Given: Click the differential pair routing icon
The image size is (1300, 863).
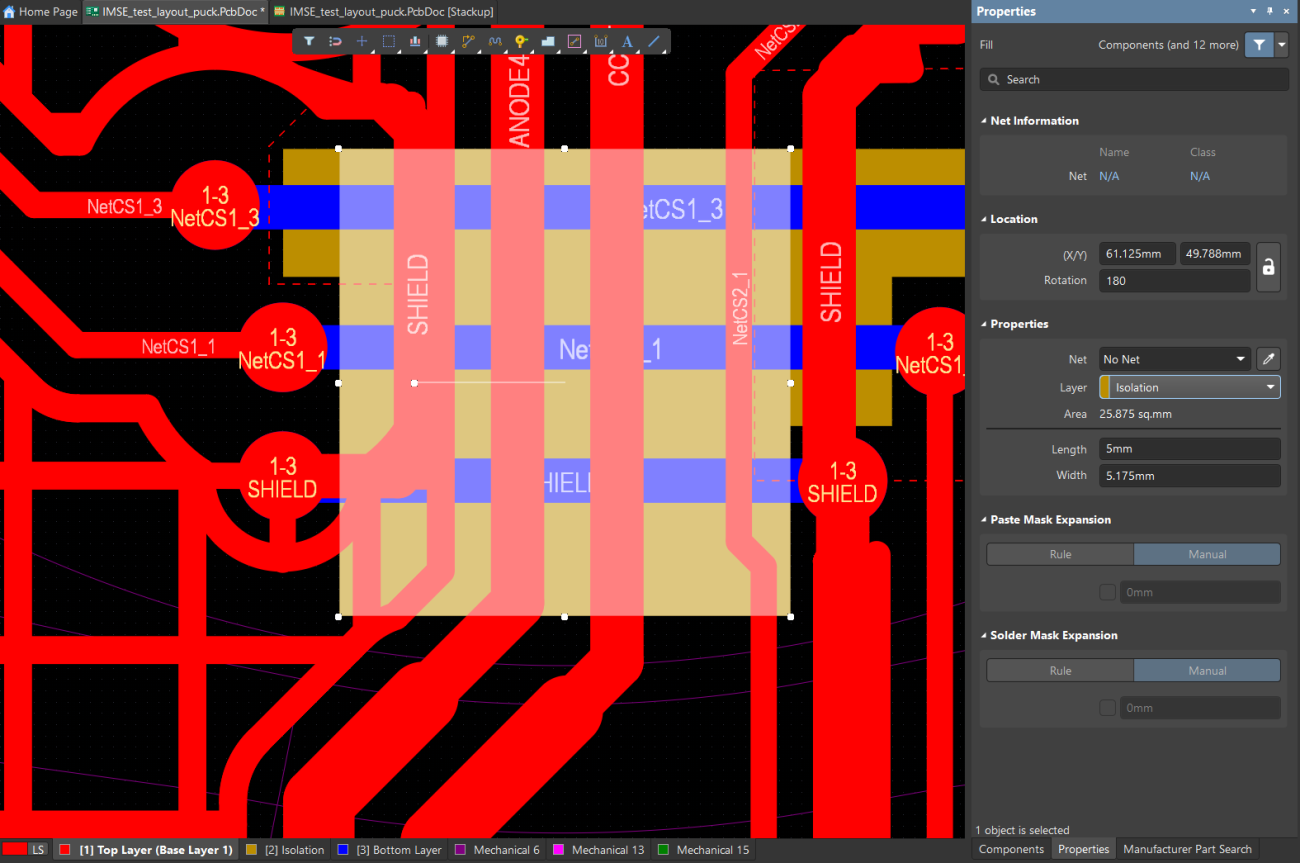Looking at the screenshot, I should tap(495, 41).
